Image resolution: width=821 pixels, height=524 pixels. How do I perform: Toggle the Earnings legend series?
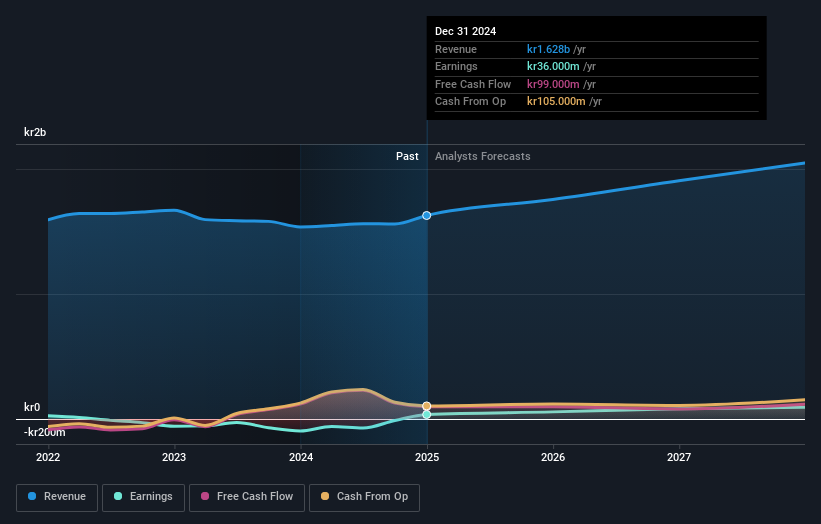coord(143,497)
